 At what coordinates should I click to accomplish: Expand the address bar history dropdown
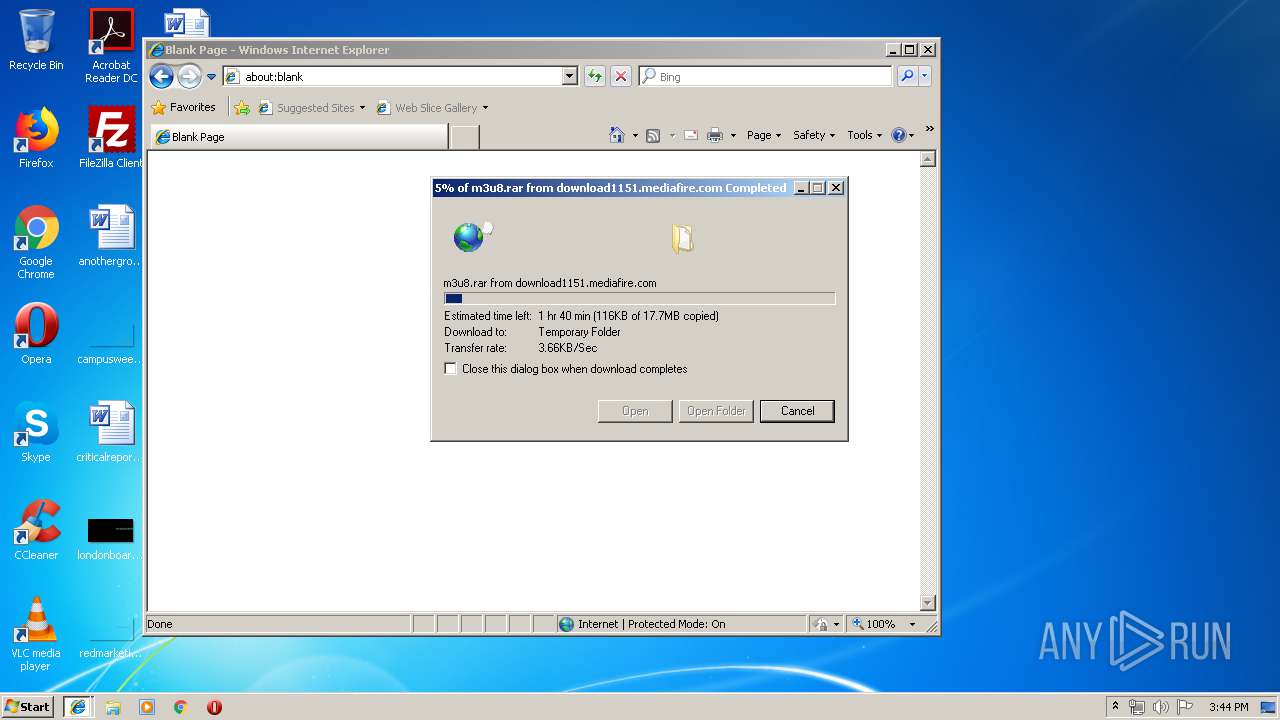tap(569, 76)
